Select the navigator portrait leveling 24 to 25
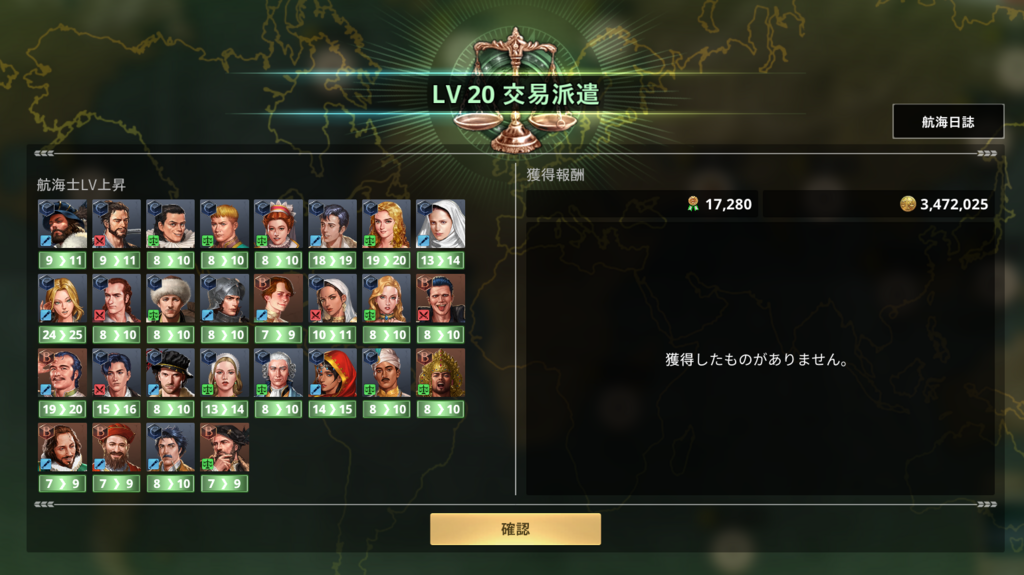This screenshot has height=575, width=1024. coord(62,299)
